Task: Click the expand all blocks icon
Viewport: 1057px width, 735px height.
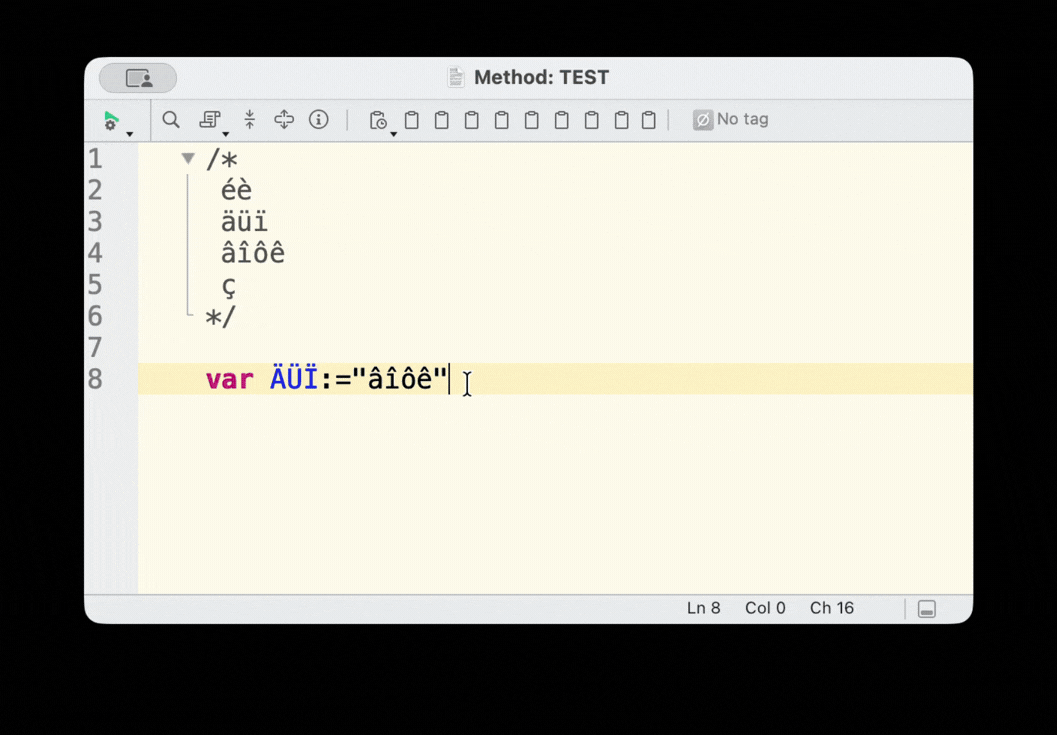Action: tap(284, 119)
